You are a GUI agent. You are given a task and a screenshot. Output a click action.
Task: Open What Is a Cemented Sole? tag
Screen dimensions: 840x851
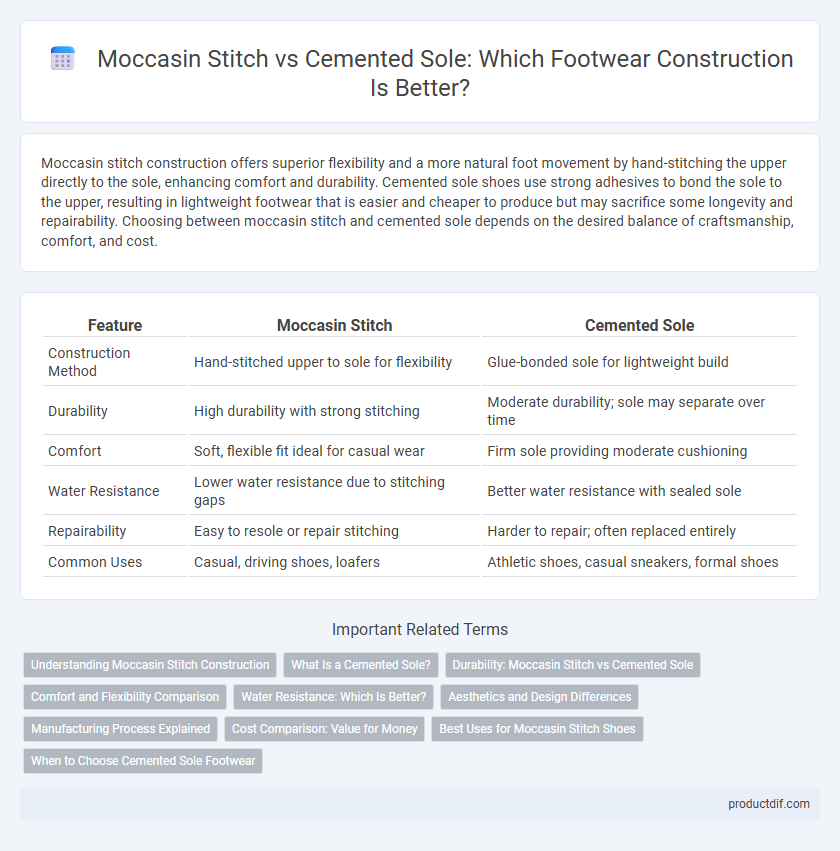(x=361, y=665)
